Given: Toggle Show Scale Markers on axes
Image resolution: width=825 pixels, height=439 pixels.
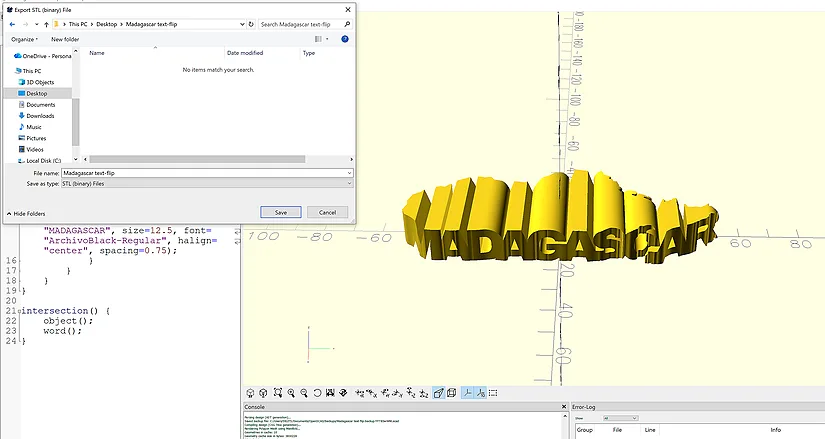Looking at the screenshot, I should coord(480,393).
